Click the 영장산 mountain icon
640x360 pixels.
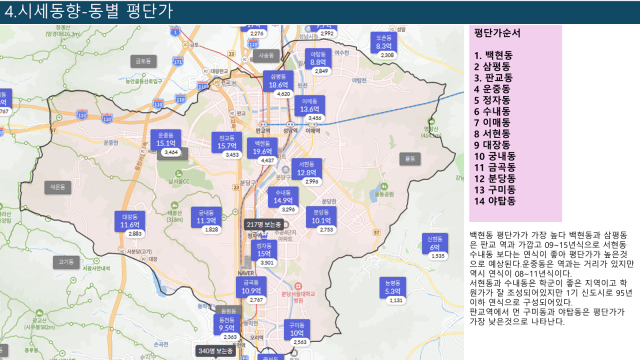pyautogui.click(x=431, y=121)
